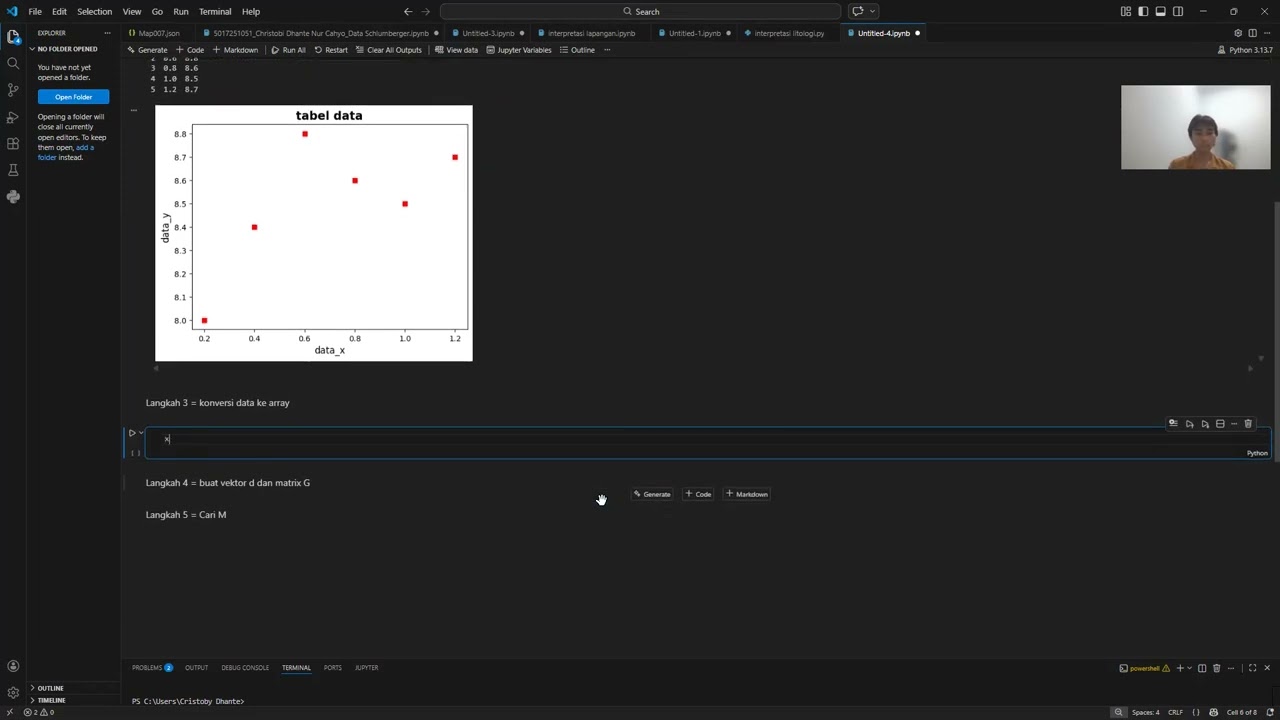Open the new terminal launch profile dropdown
The height and width of the screenshot is (720, 1280).
click(1189, 668)
